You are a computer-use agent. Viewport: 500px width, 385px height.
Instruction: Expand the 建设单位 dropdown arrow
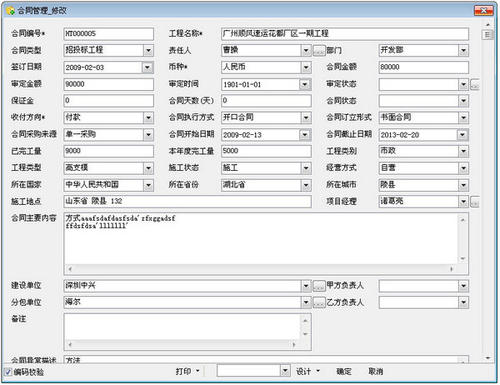click(x=306, y=286)
